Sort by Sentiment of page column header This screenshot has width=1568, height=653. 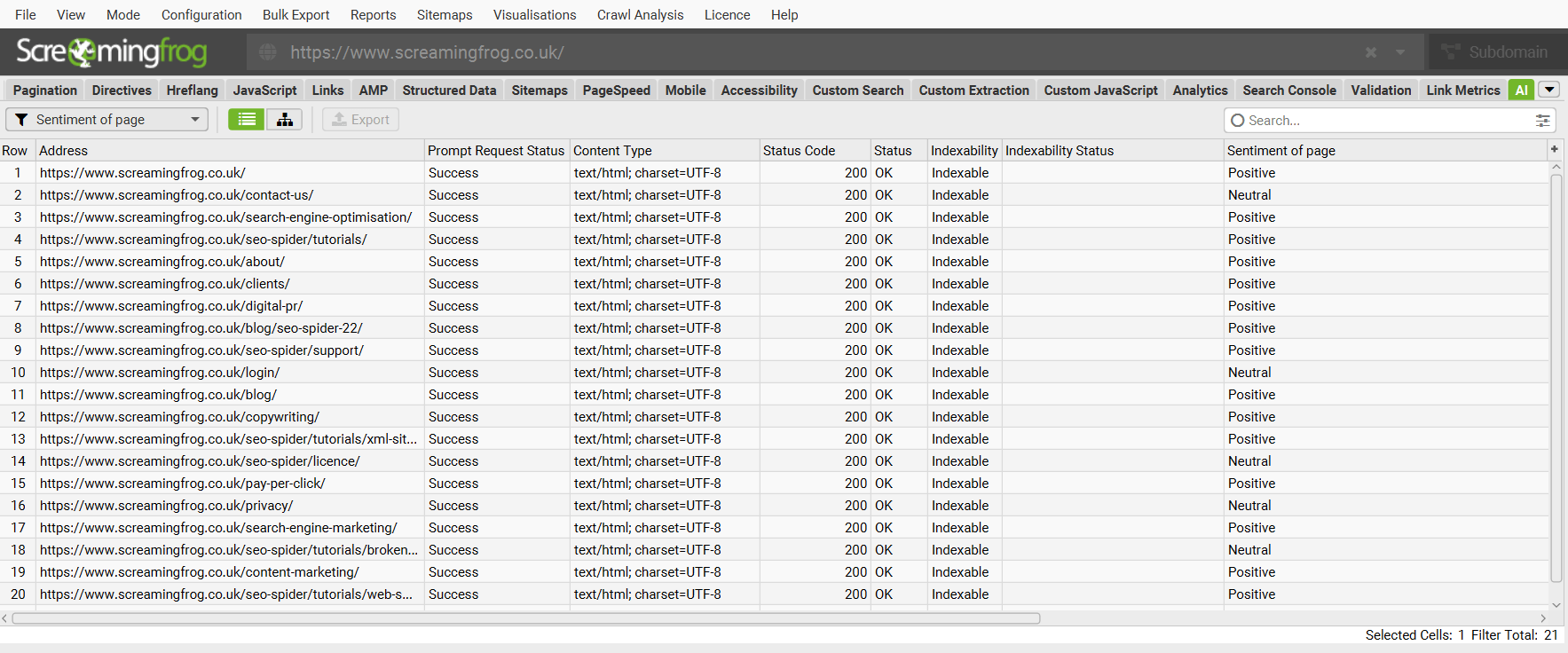[1385, 150]
